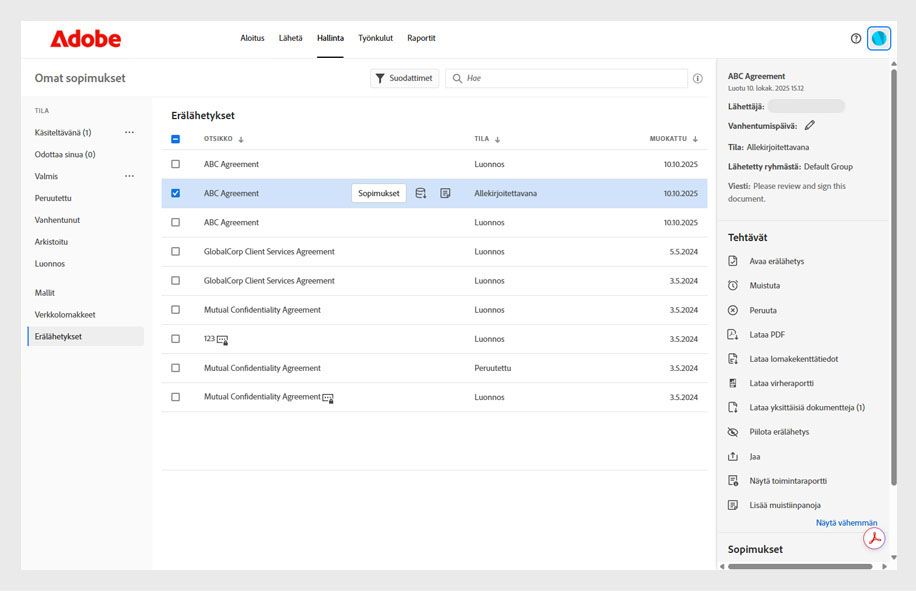Open the Suodattimet filter menu

tap(404, 78)
